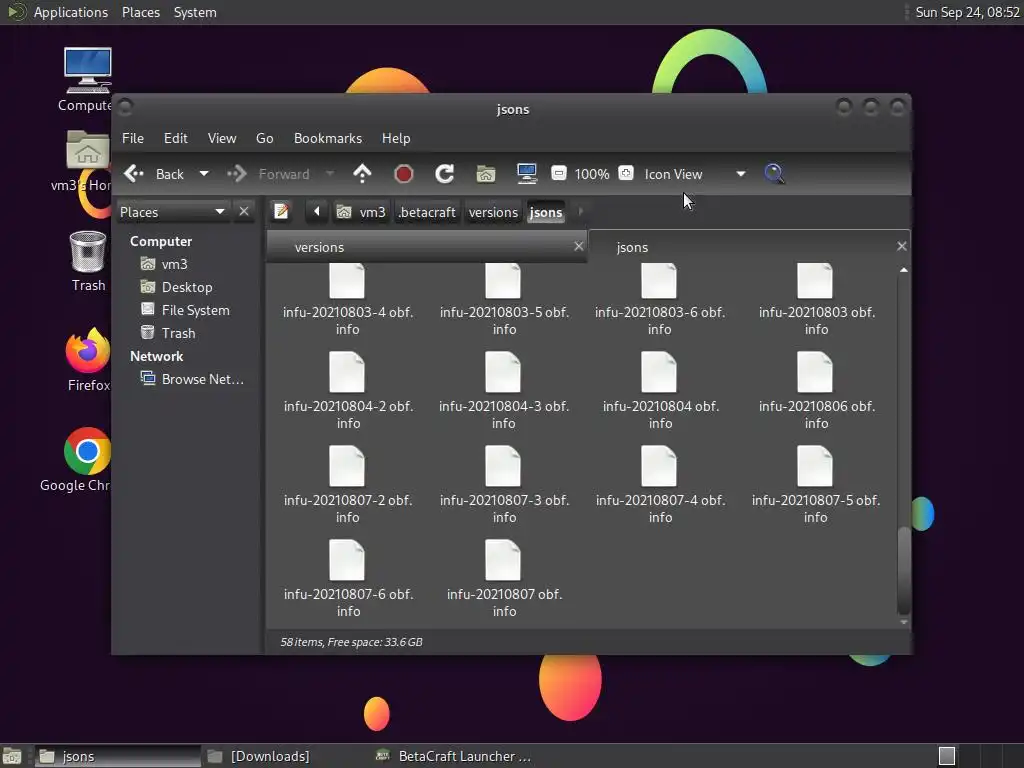
Task: Go to .betacraft in path bar
Action: (427, 212)
